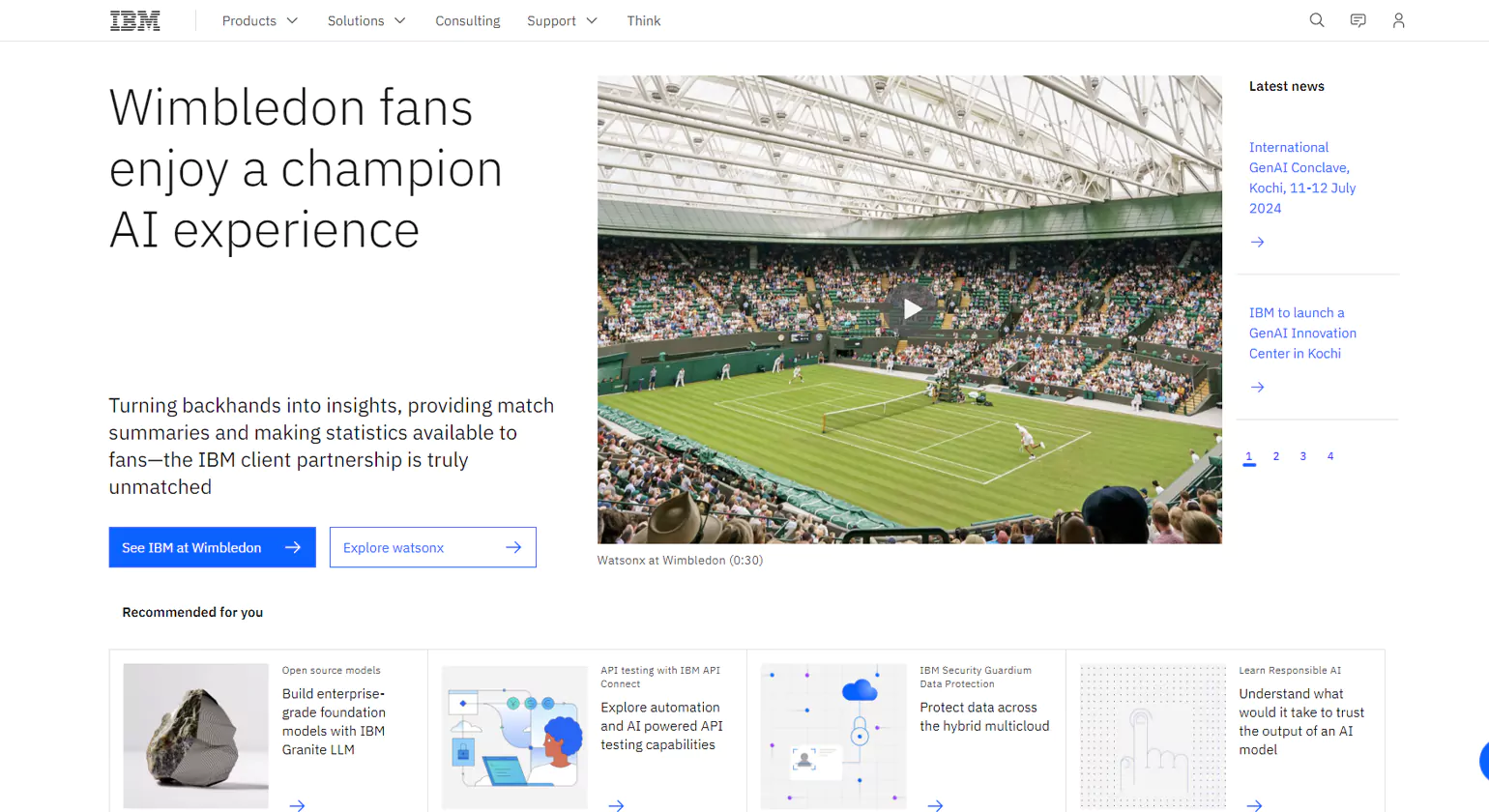Open the Consulting menu item

point(468,20)
